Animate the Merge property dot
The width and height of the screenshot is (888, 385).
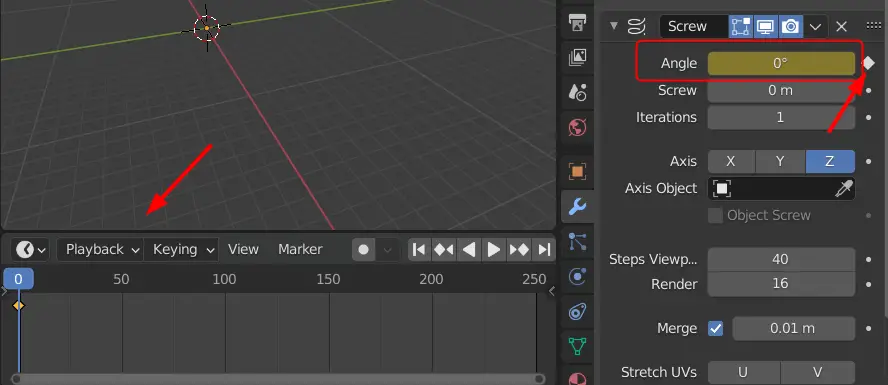tap(869, 328)
